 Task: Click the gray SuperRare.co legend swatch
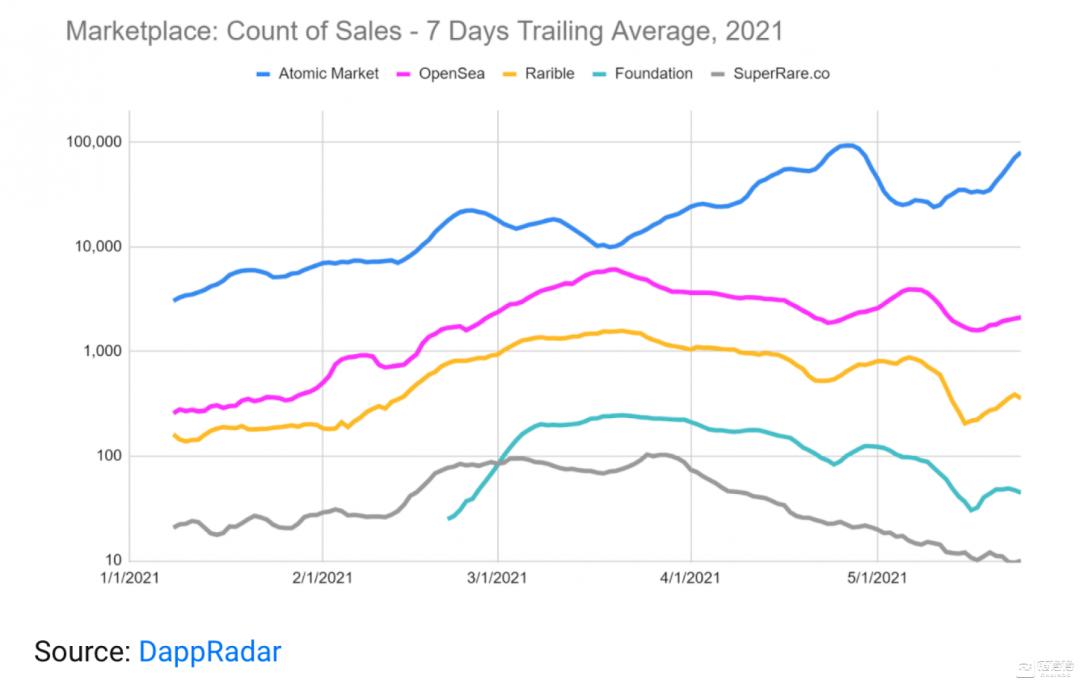716,74
